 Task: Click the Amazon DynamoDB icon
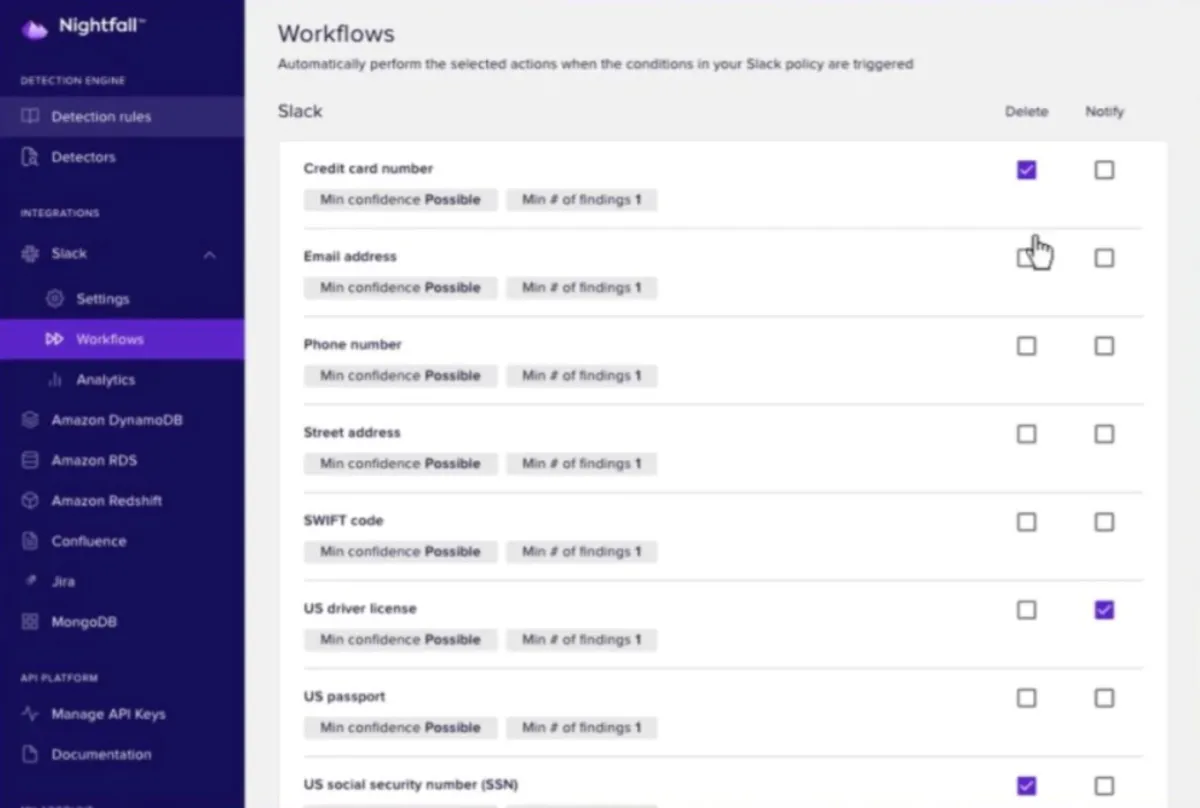click(x=30, y=420)
